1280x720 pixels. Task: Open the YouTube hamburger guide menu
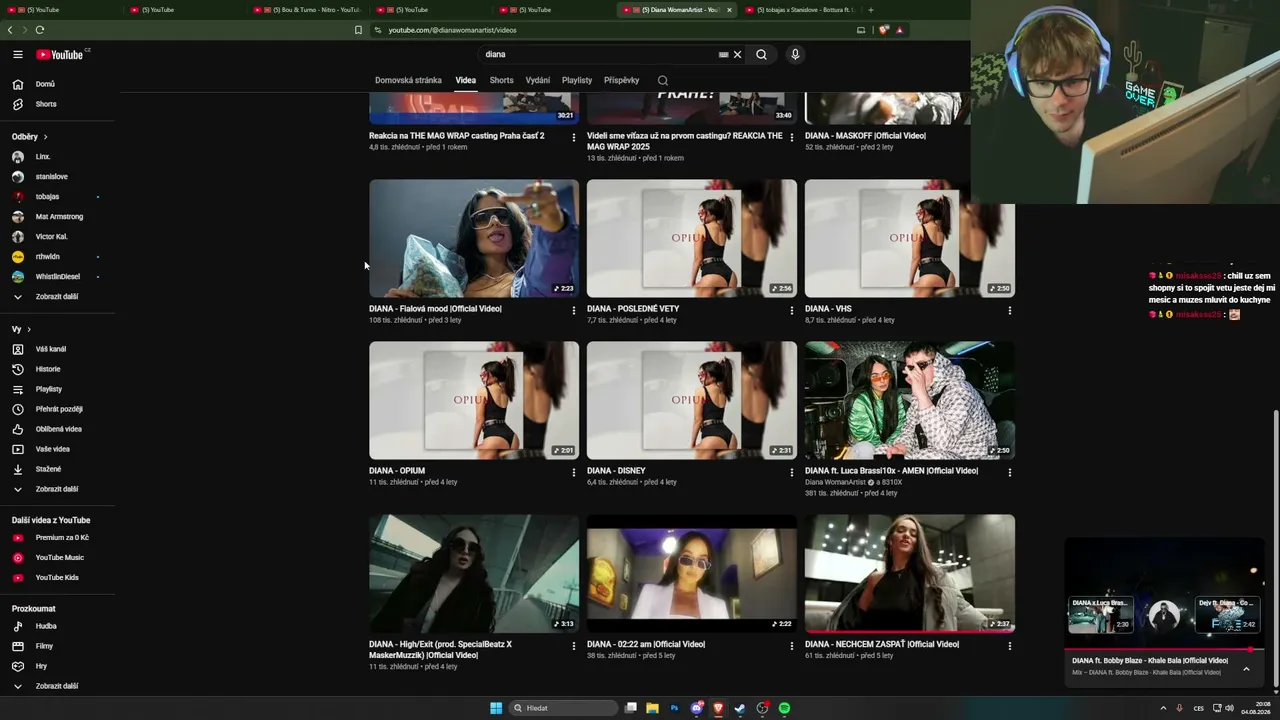click(17, 55)
